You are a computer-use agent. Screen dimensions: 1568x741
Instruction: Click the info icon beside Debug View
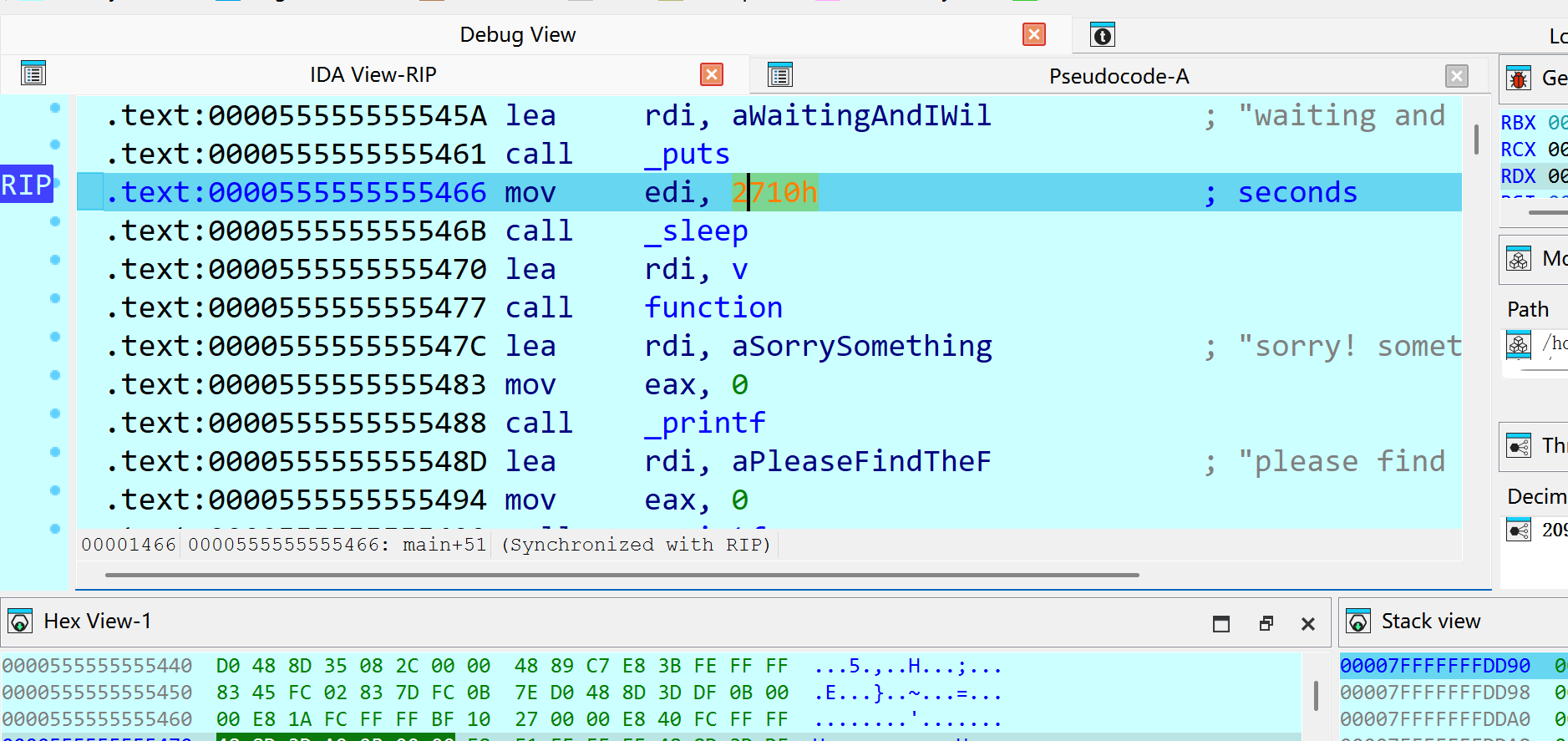tap(1102, 35)
